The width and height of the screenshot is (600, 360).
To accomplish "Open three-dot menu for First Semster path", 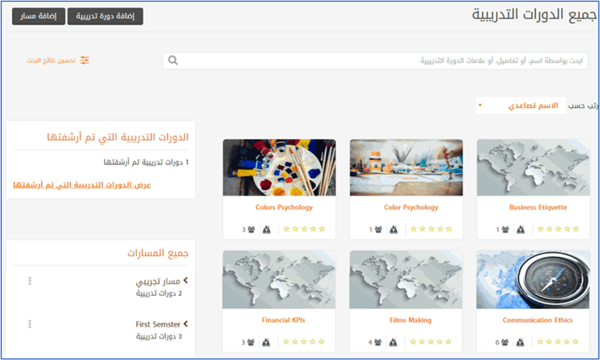I will (x=30, y=324).
